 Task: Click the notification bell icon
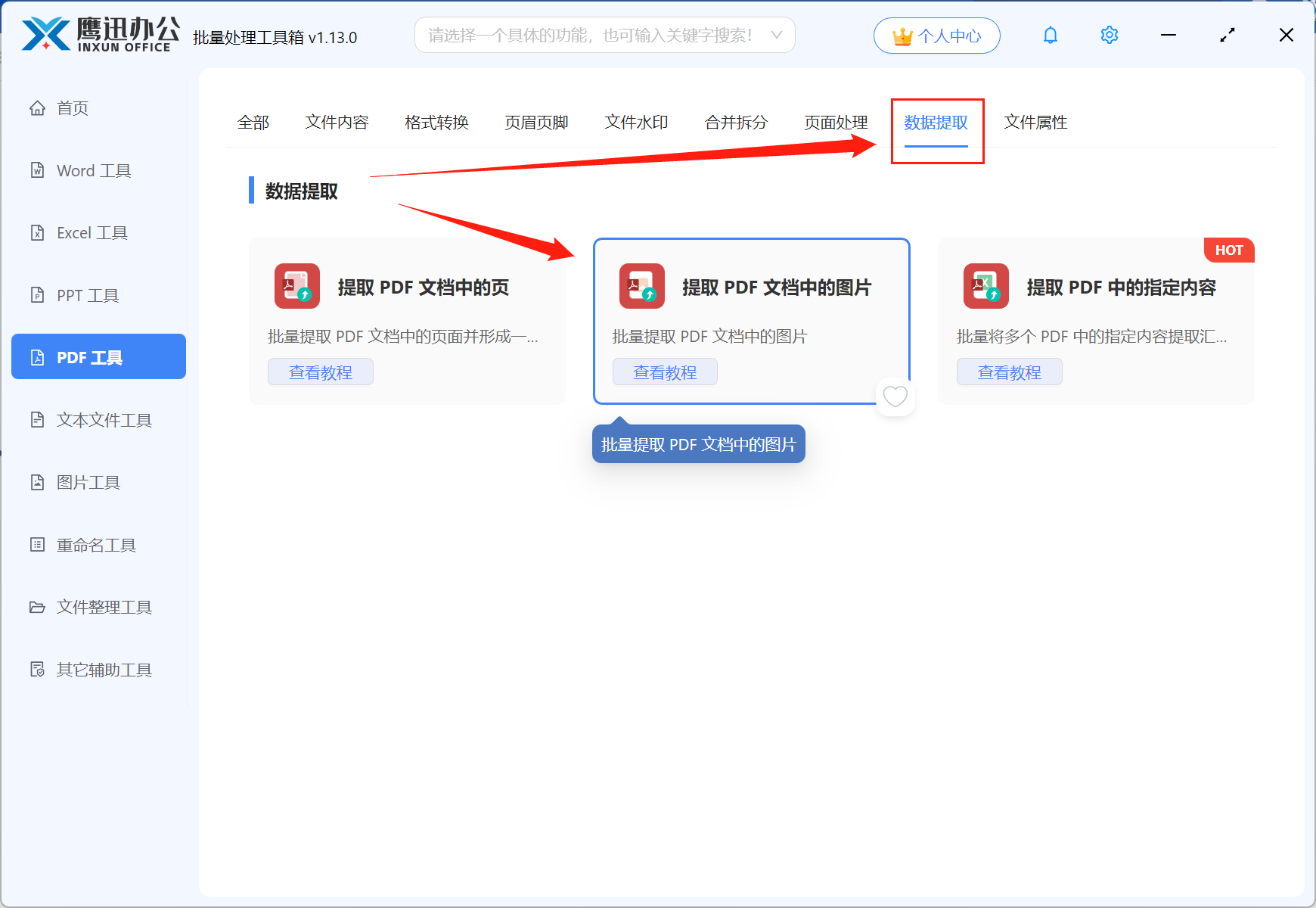click(x=1051, y=35)
